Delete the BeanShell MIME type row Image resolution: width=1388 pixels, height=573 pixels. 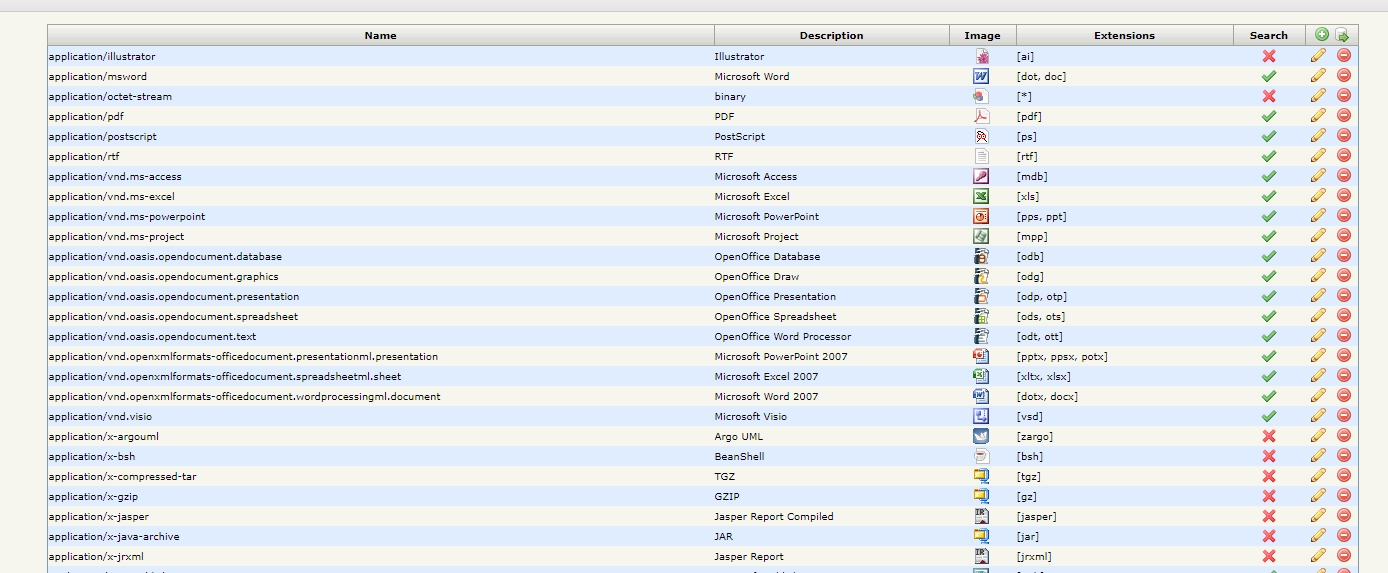click(x=1344, y=456)
